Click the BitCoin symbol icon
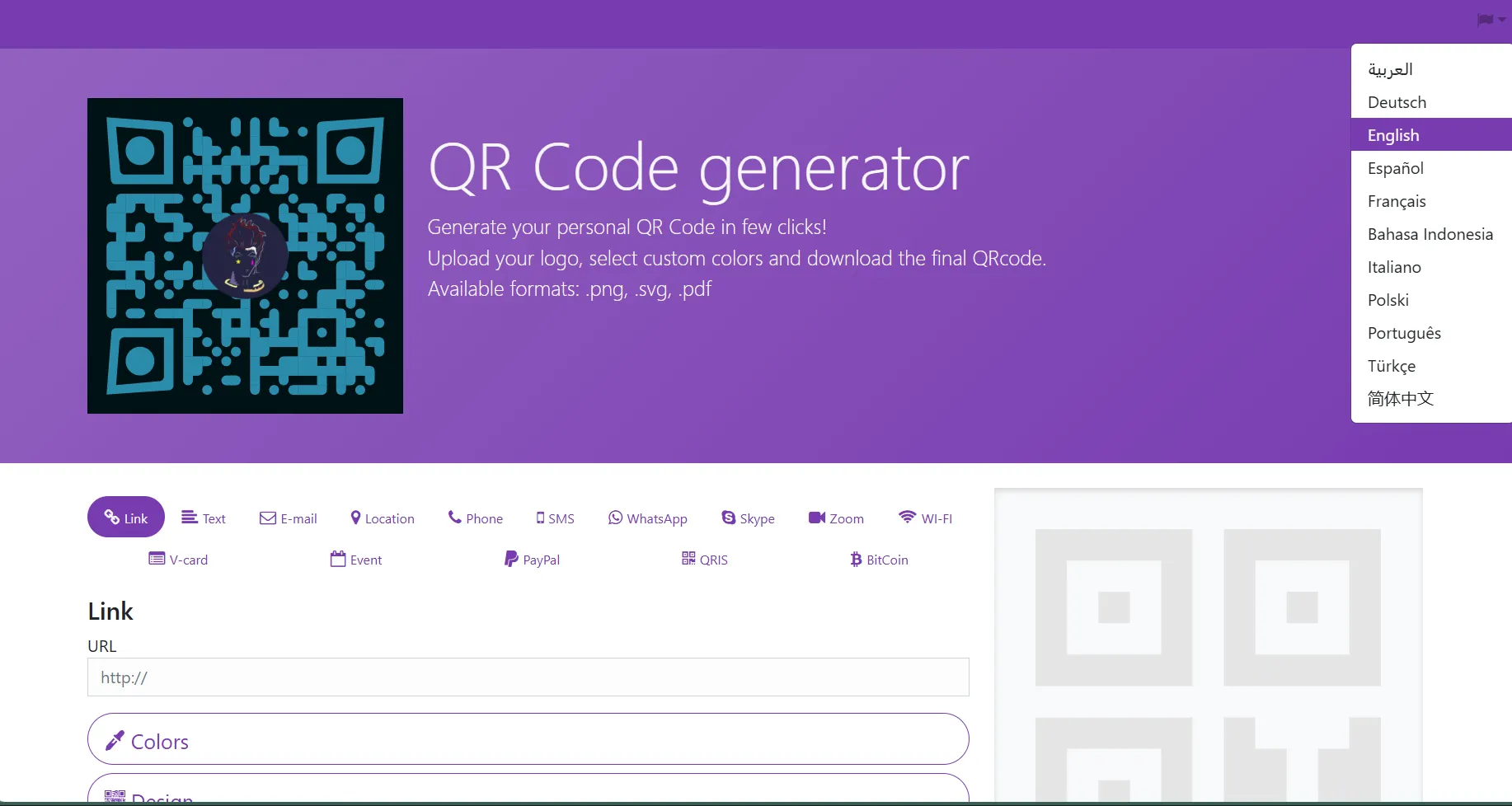The width and height of the screenshot is (1512, 806). [x=856, y=559]
